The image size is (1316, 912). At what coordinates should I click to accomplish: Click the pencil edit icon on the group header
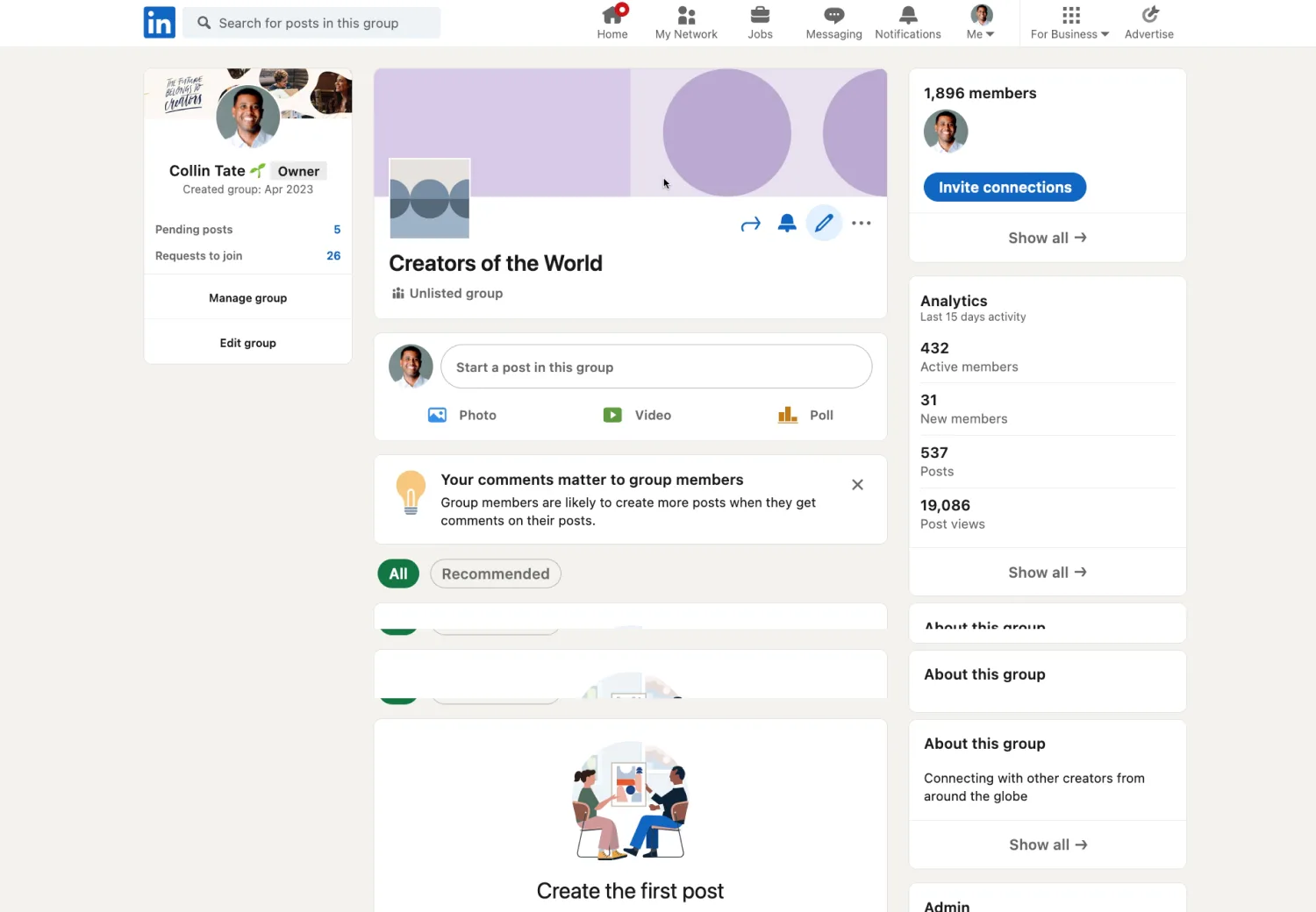(x=824, y=224)
